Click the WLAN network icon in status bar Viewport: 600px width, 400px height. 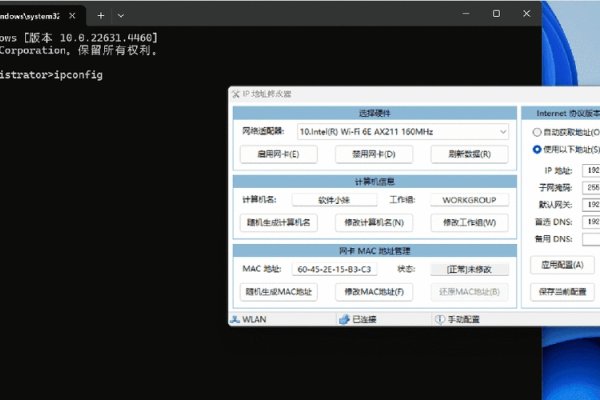point(235,319)
